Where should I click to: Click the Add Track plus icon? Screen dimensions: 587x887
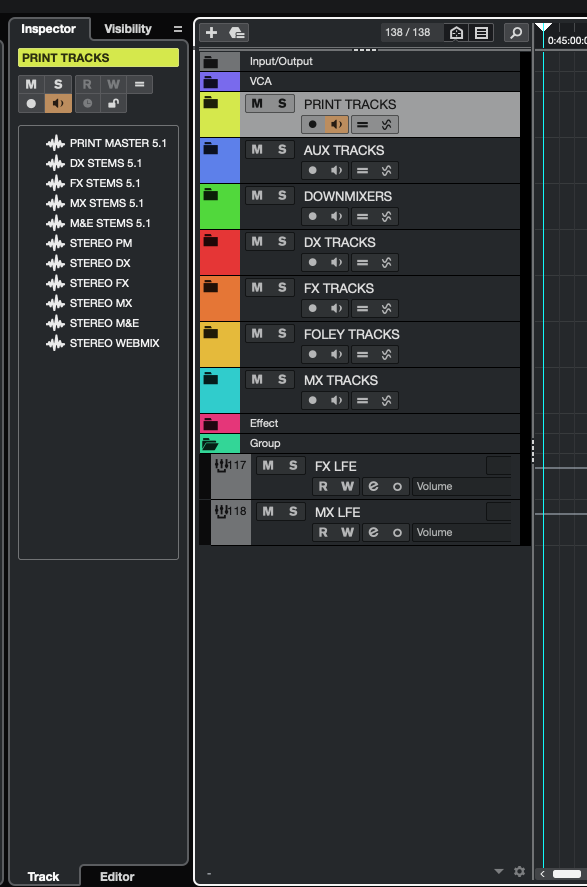[x=212, y=33]
